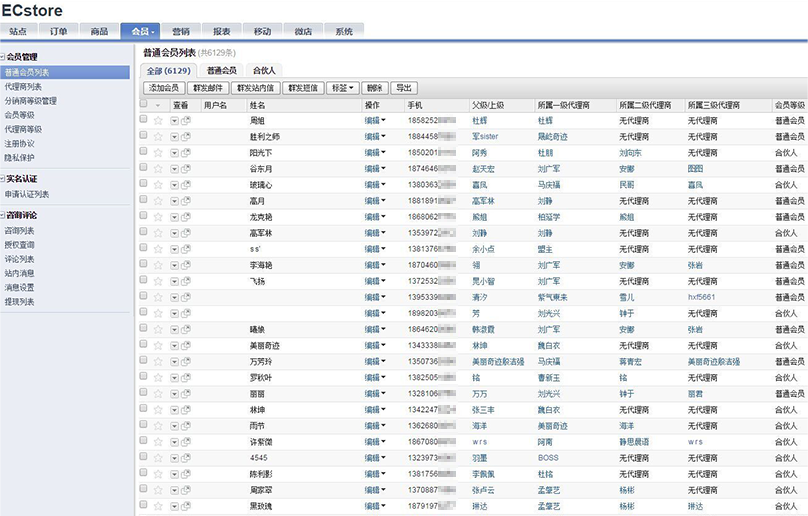This screenshot has width=808, height=516.
Task: Expand row detail icon for 高月
Action: (174, 201)
